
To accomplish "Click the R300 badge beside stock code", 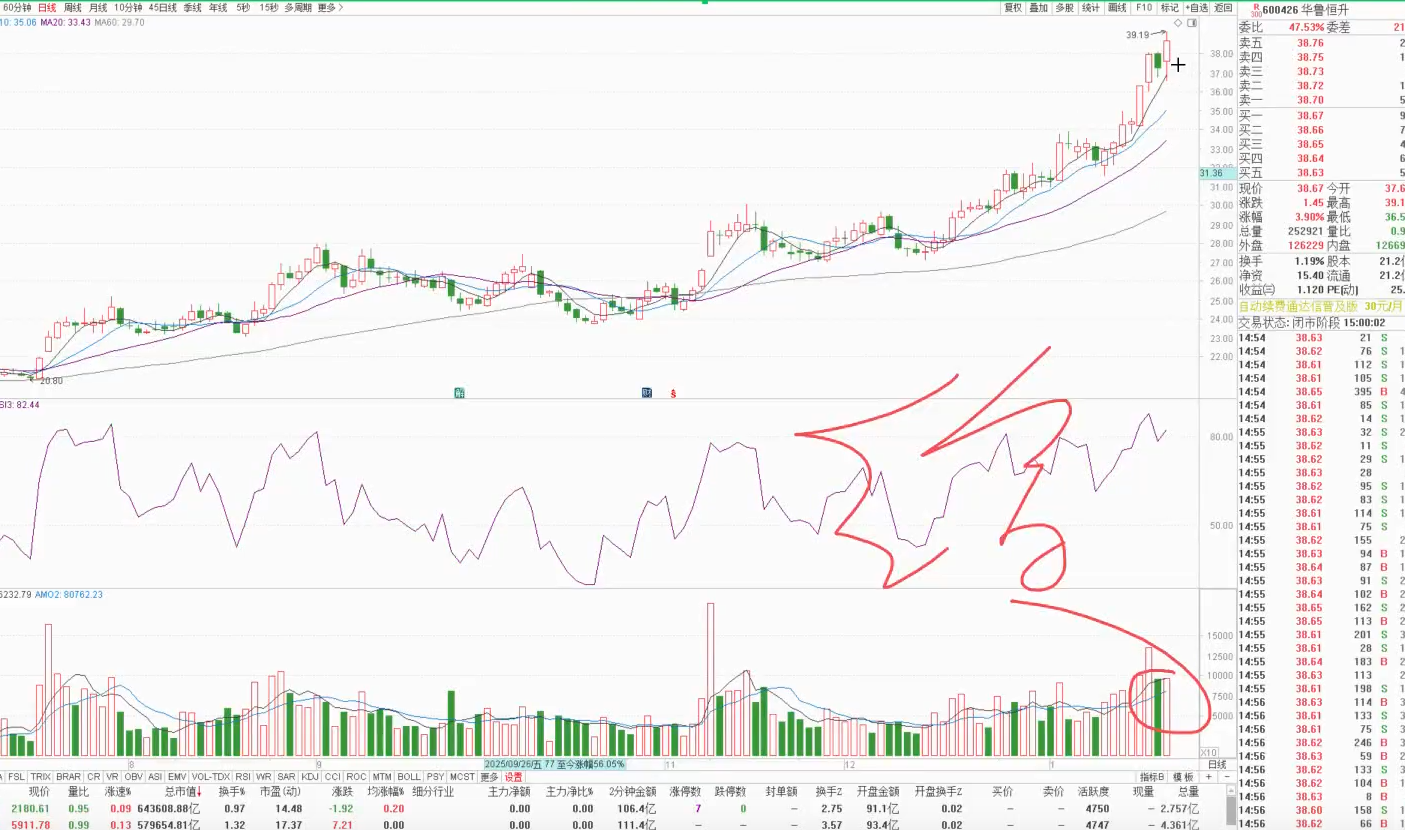I will [1259, 8].
